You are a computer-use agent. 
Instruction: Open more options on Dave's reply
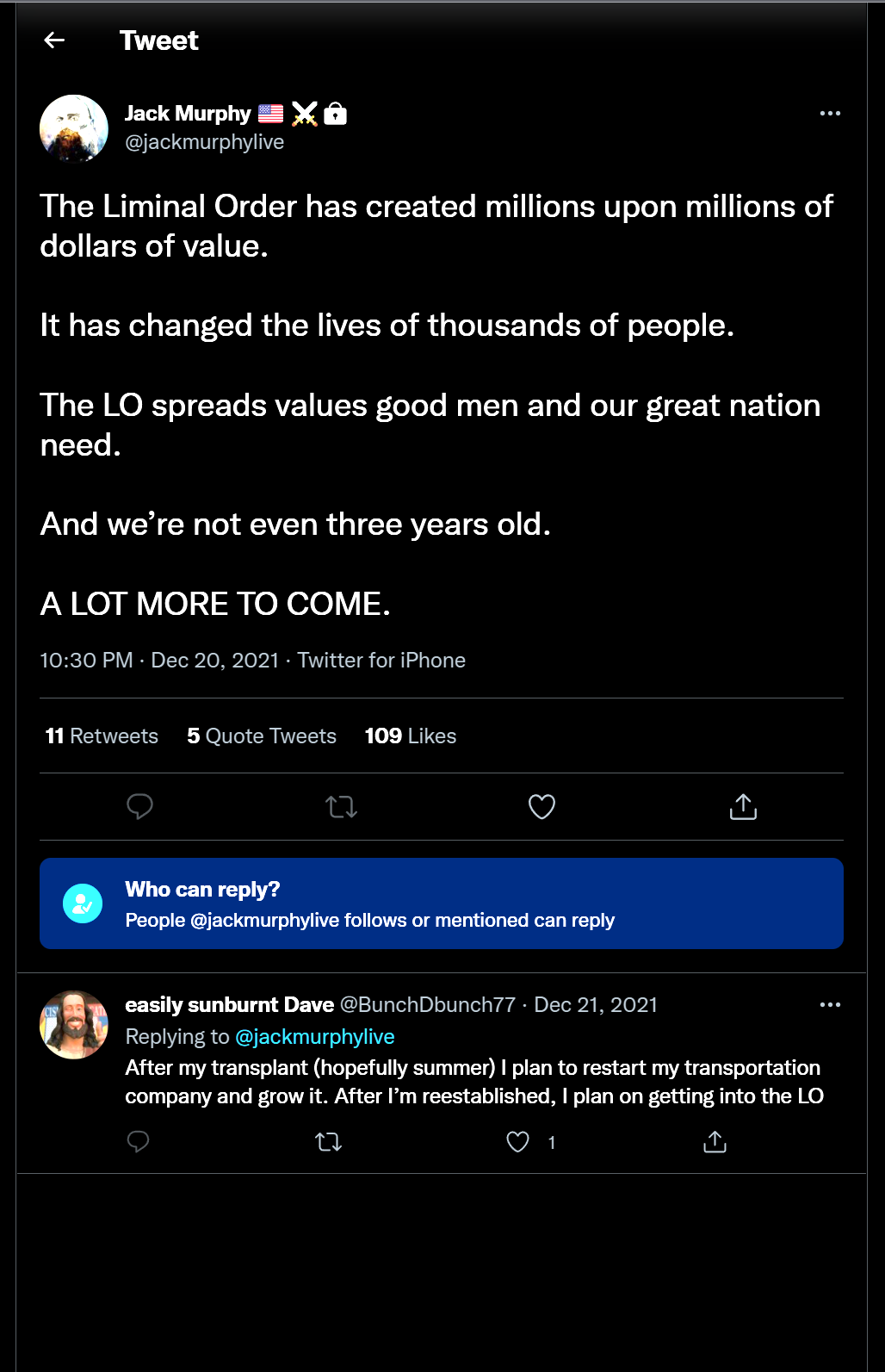[830, 1005]
